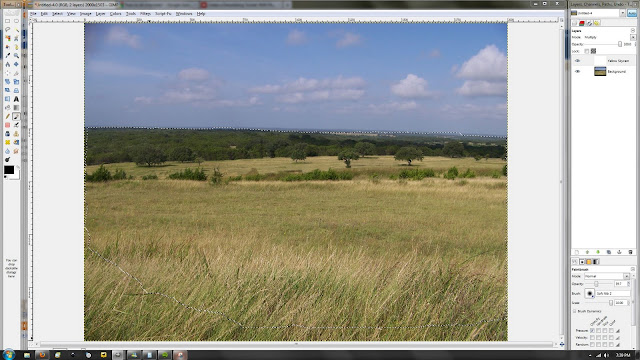Select the Paintbrush tool
This screenshot has height=360, width=640.
click(16, 116)
